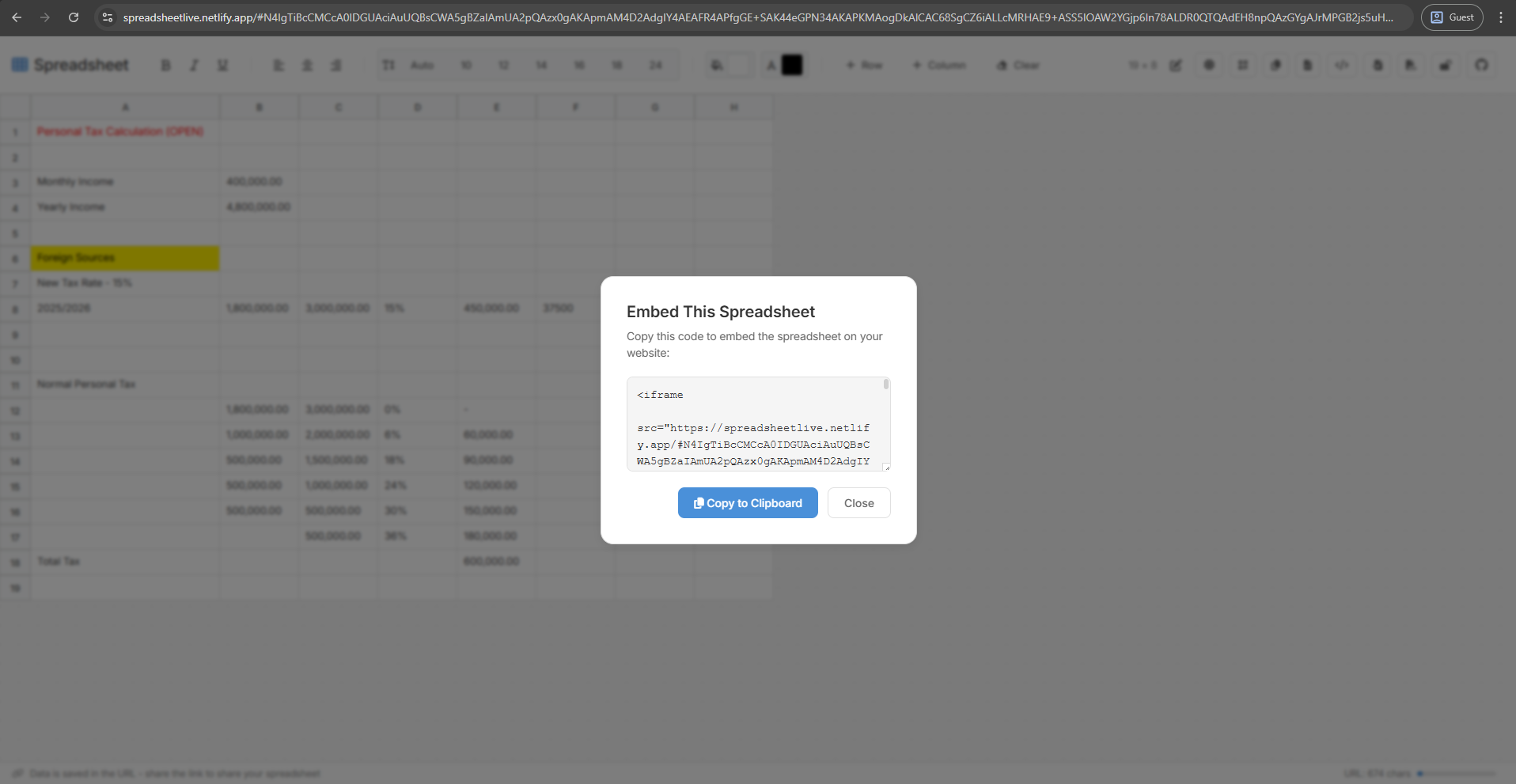
Task: Open the Guest profile button
Action: (1452, 17)
